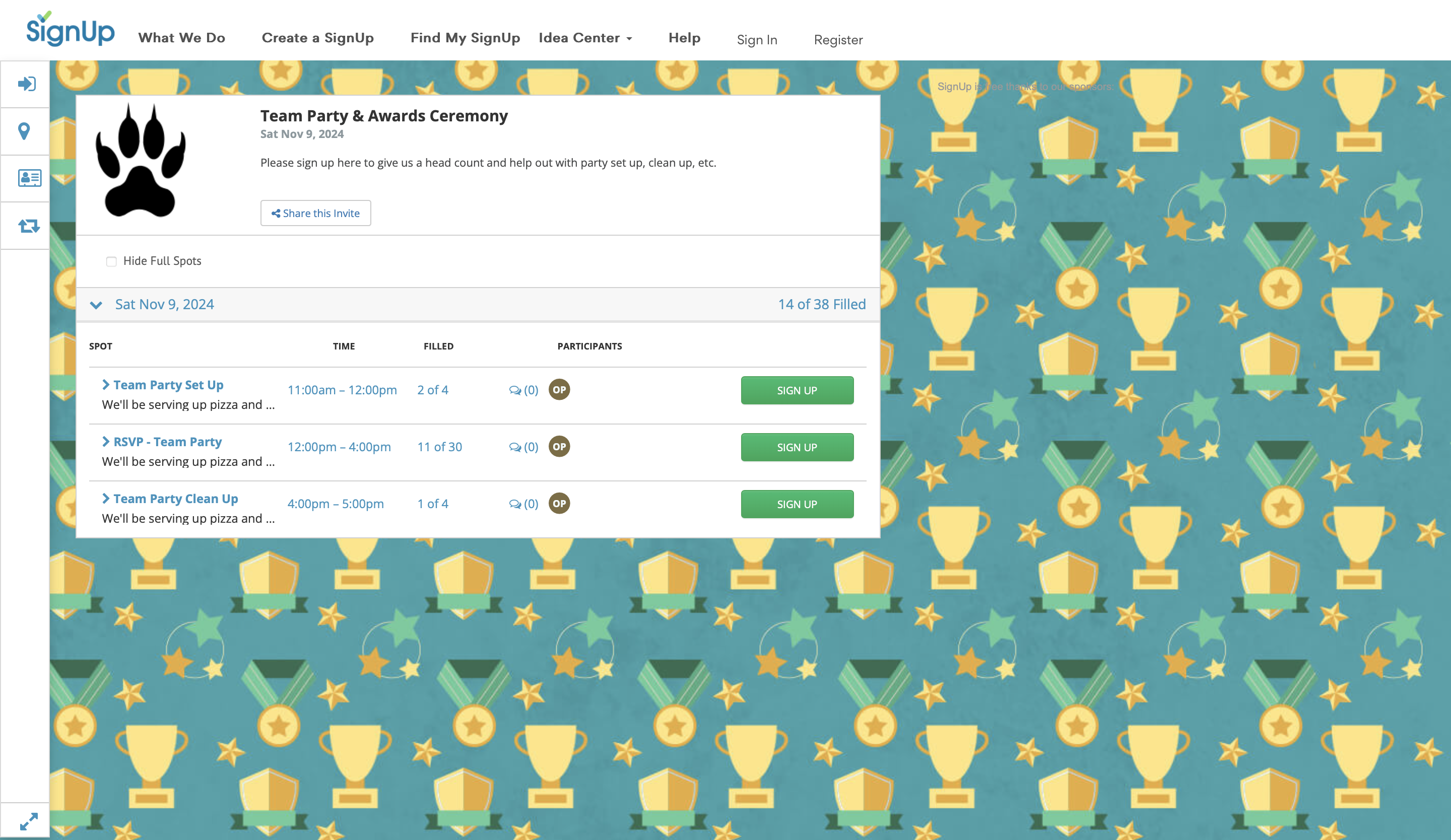The image size is (1451, 840).
Task: Open the What We Do menu
Action: [x=181, y=38]
